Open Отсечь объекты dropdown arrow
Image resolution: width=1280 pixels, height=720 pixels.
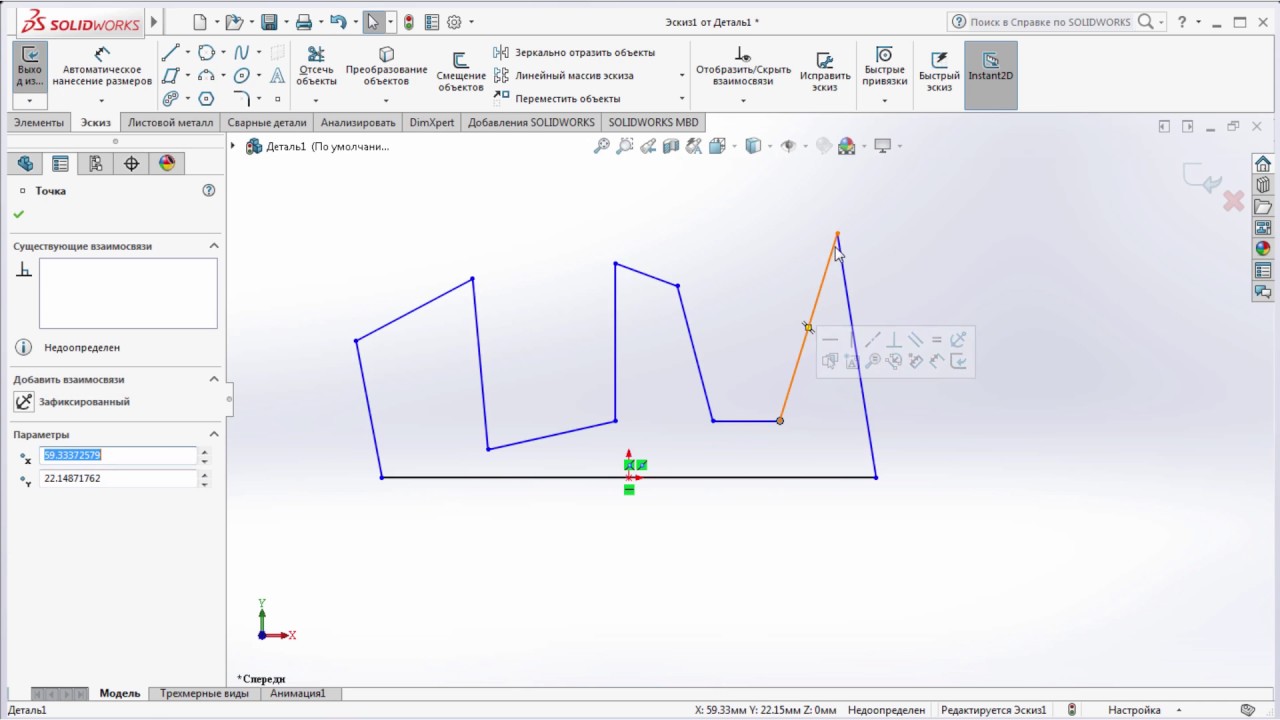pos(316,100)
